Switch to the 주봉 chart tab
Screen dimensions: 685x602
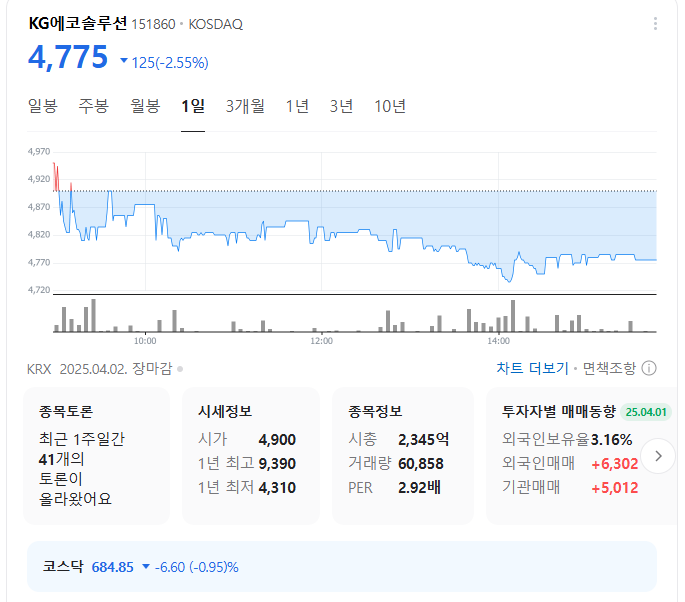(x=93, y=106)
